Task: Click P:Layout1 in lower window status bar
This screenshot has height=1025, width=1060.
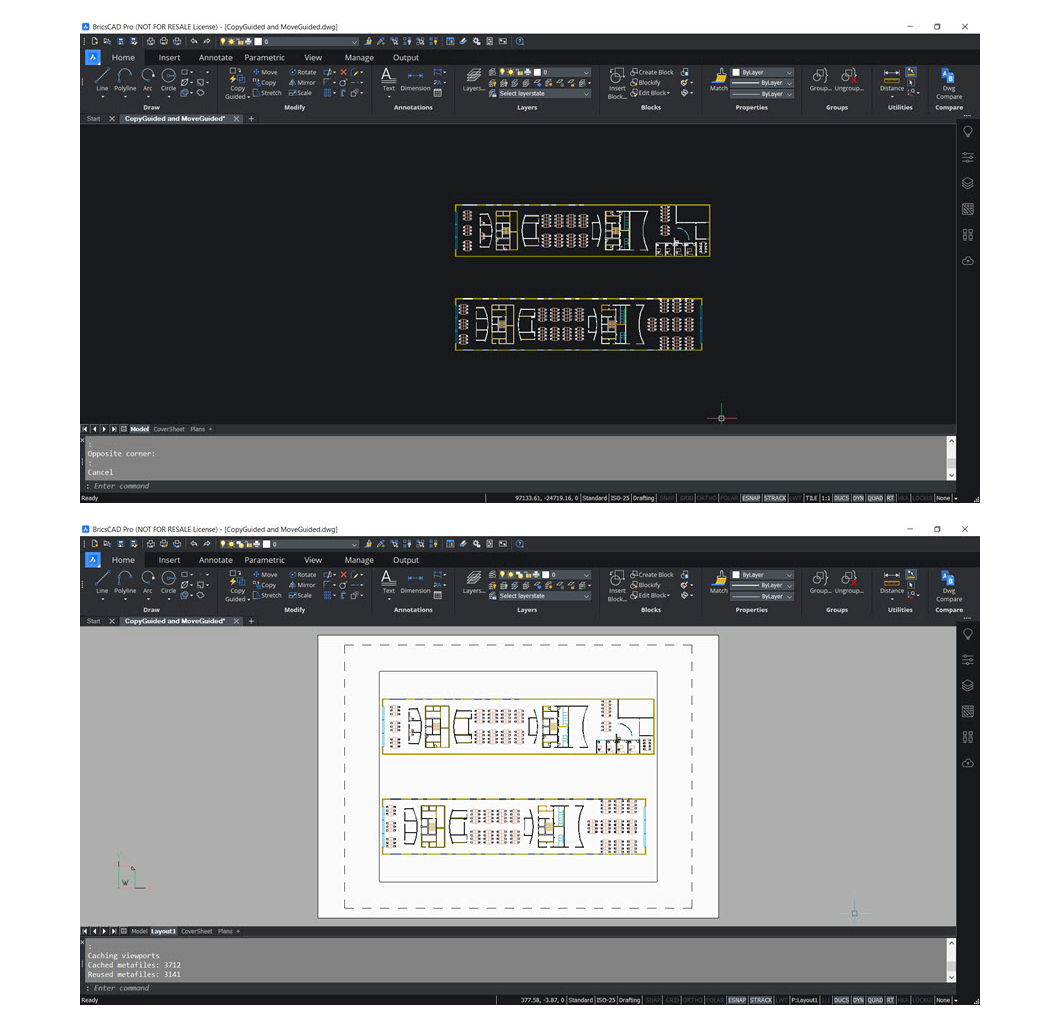Action: 804,1000
